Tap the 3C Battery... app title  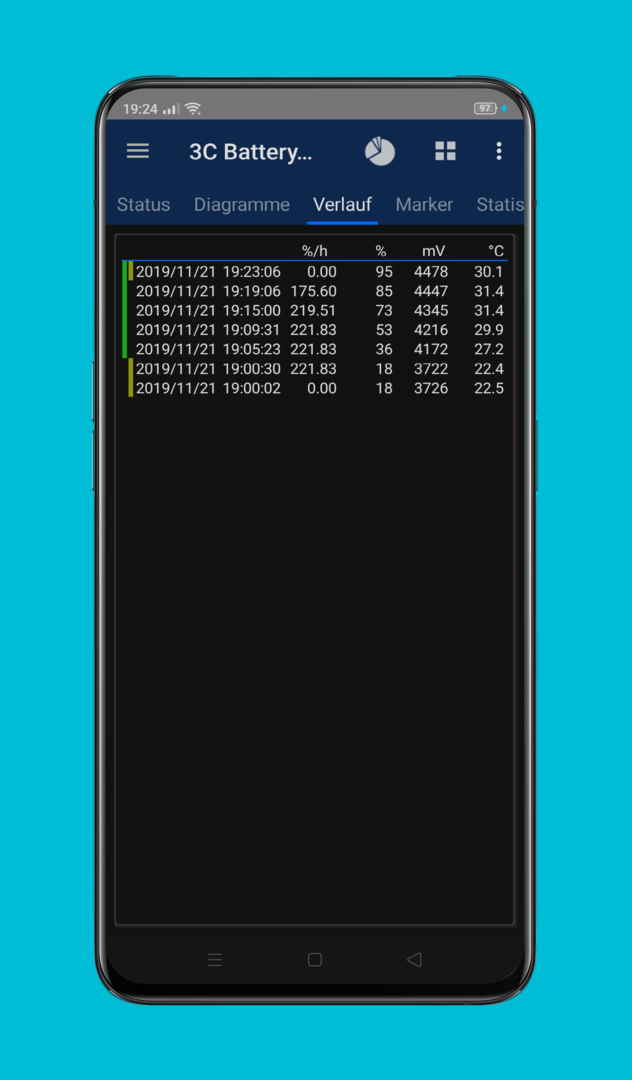coord(251,152)
